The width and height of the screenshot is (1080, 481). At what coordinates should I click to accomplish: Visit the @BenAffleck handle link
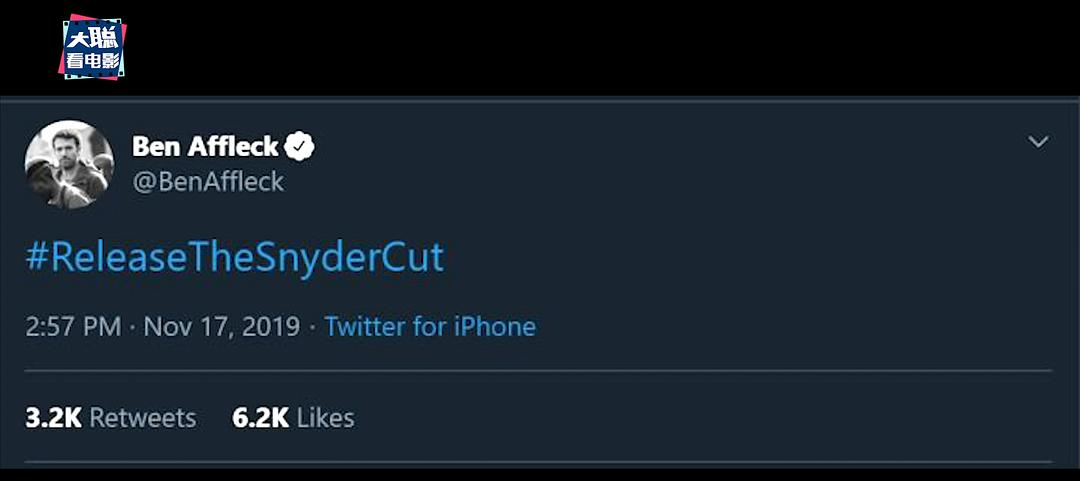(x=208, y=182)
